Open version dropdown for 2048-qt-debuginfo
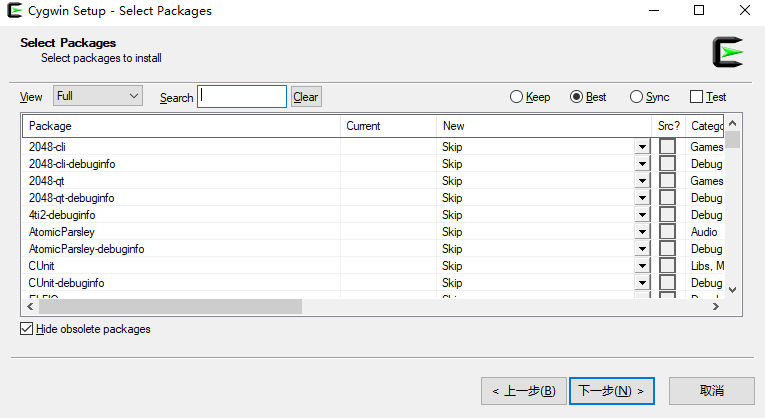The height and width of the screenshot is (418, 765). tap(643, 198)
